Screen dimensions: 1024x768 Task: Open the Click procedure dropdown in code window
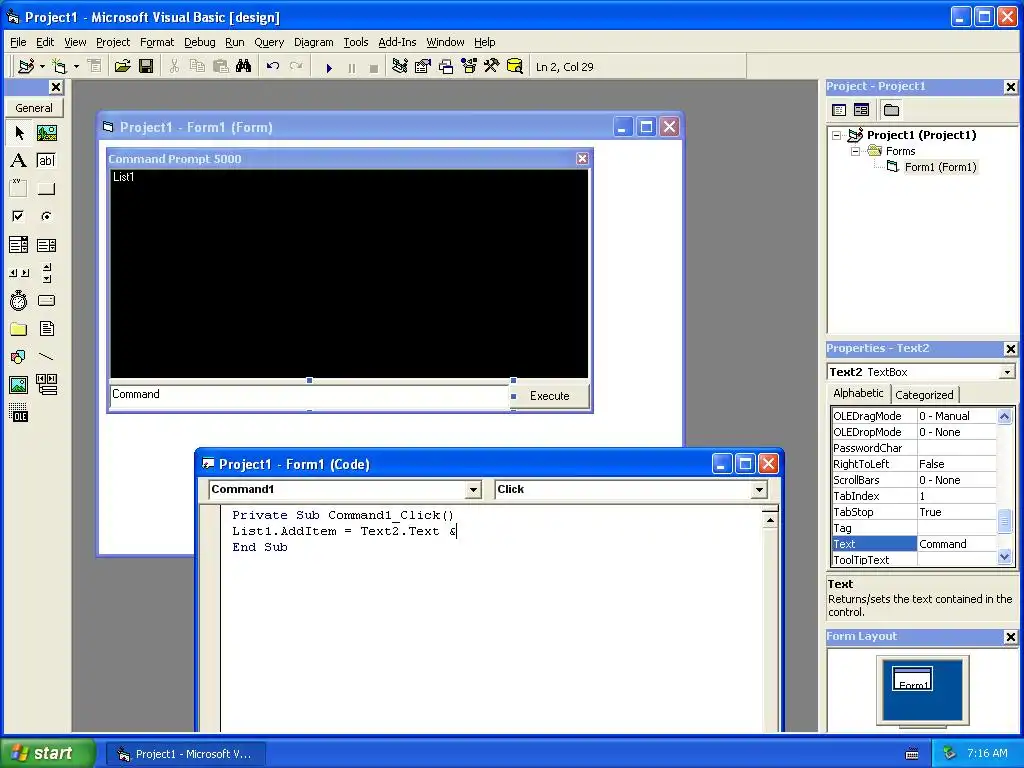point(759,490)
